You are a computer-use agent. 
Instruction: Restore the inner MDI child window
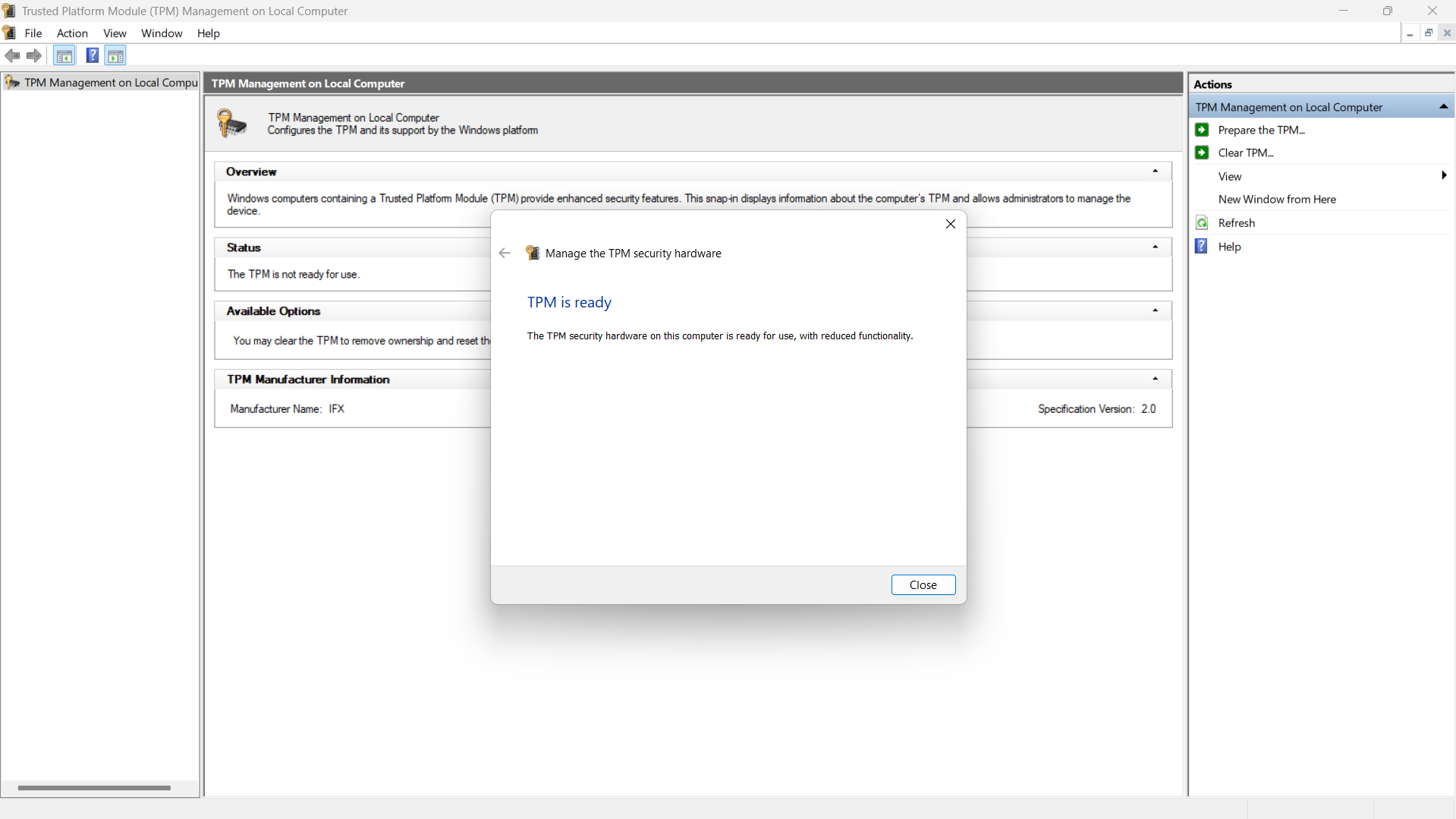tap(1428, 33)
